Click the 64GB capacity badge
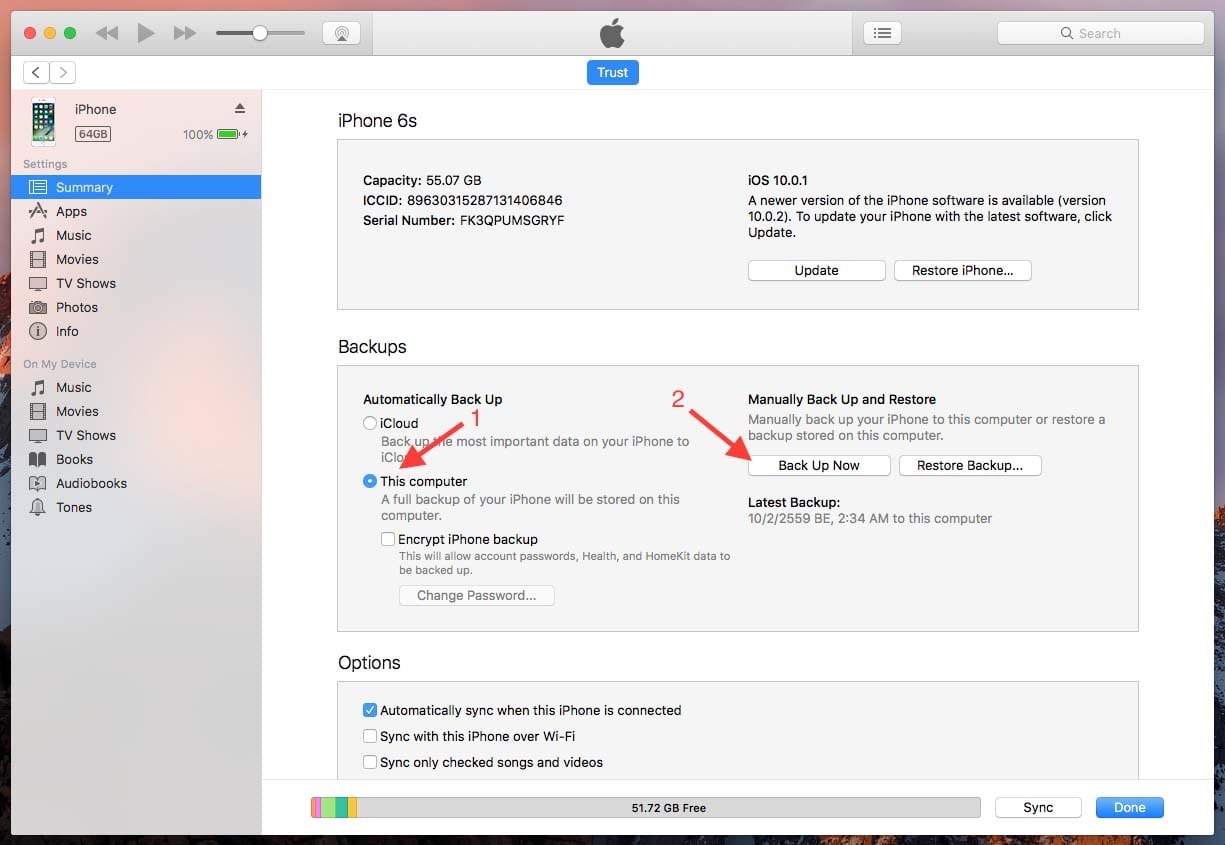 pyautogui.click(x=93, y=134)
